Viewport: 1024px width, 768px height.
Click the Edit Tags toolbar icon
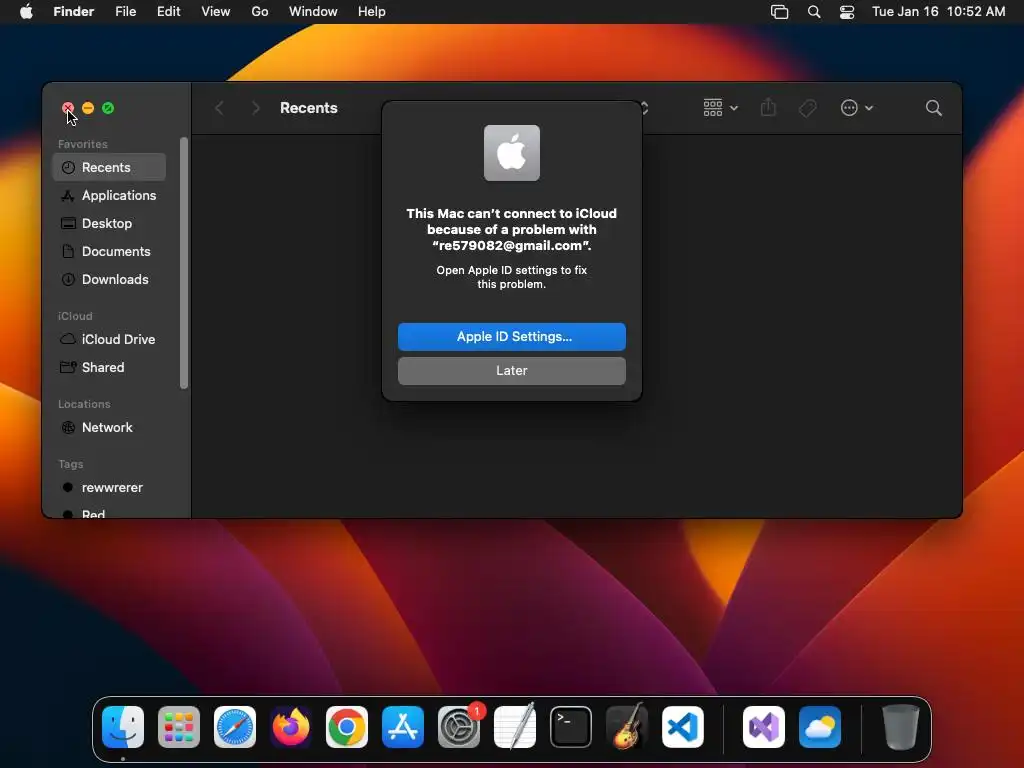pos(808,108)
